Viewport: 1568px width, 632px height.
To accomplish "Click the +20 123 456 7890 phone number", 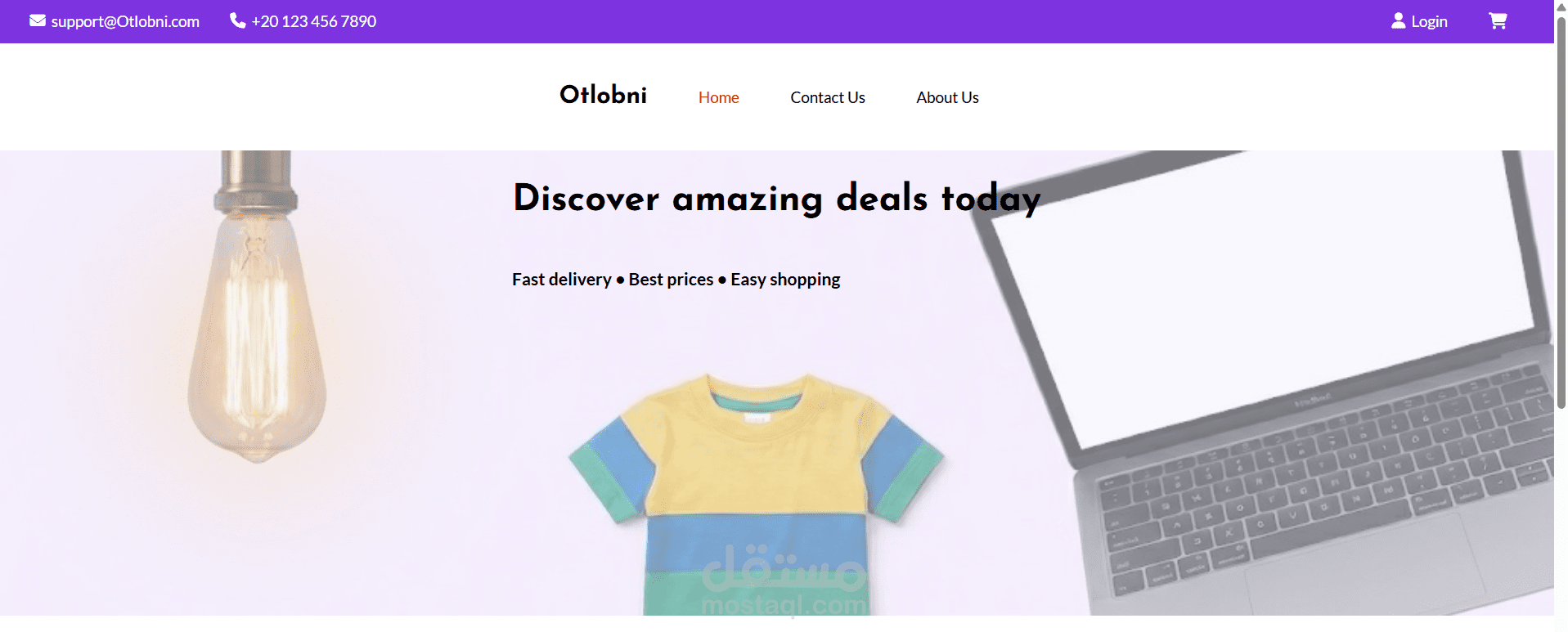I will point(314,21).
